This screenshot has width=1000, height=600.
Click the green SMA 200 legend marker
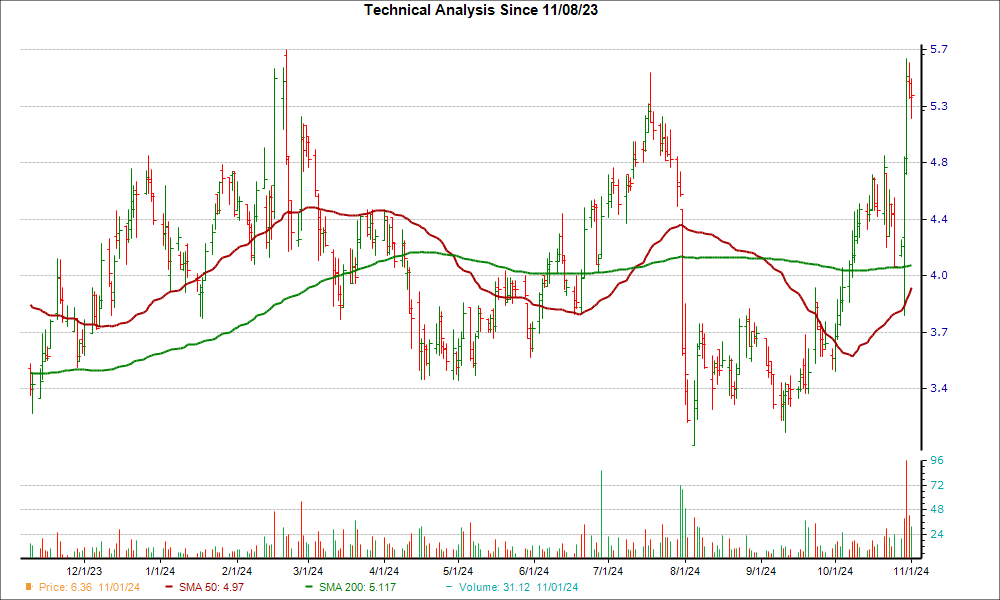click(x=309, y=587)
